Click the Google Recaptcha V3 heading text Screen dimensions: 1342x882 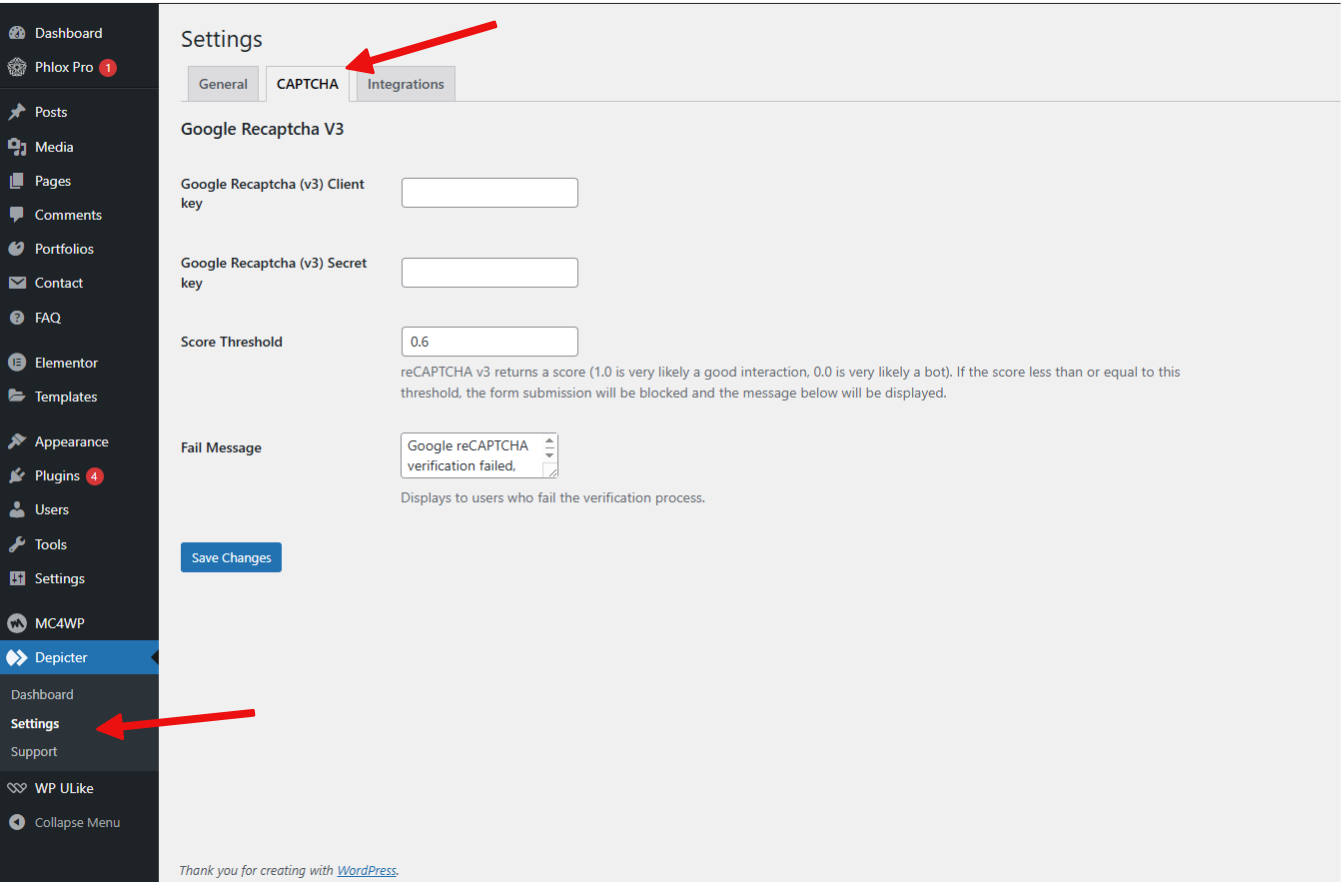pyautogui.click(x=263, y=129)
